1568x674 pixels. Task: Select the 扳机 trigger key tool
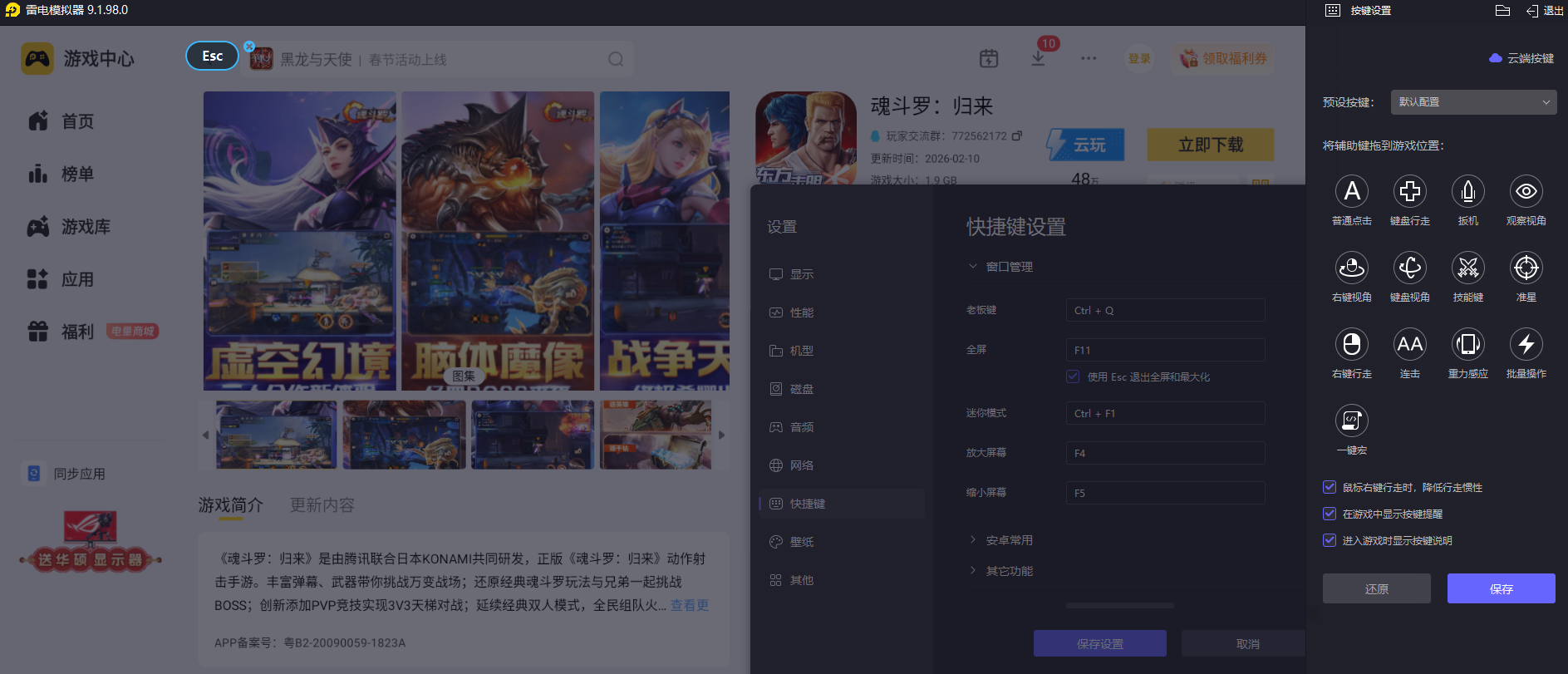pos(1468,192)
